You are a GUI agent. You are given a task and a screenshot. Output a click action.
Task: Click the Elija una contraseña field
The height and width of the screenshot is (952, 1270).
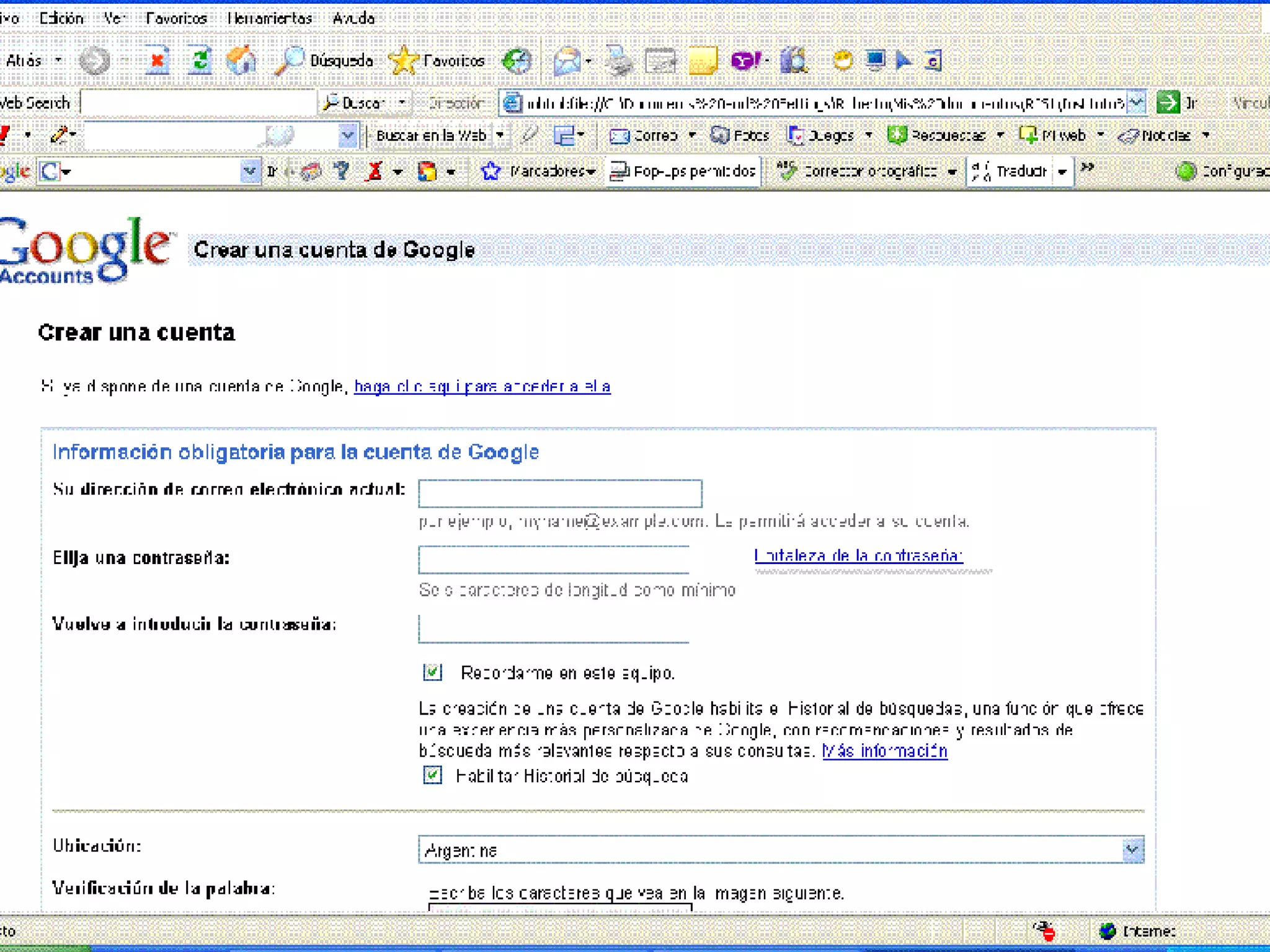pos(554,560)
